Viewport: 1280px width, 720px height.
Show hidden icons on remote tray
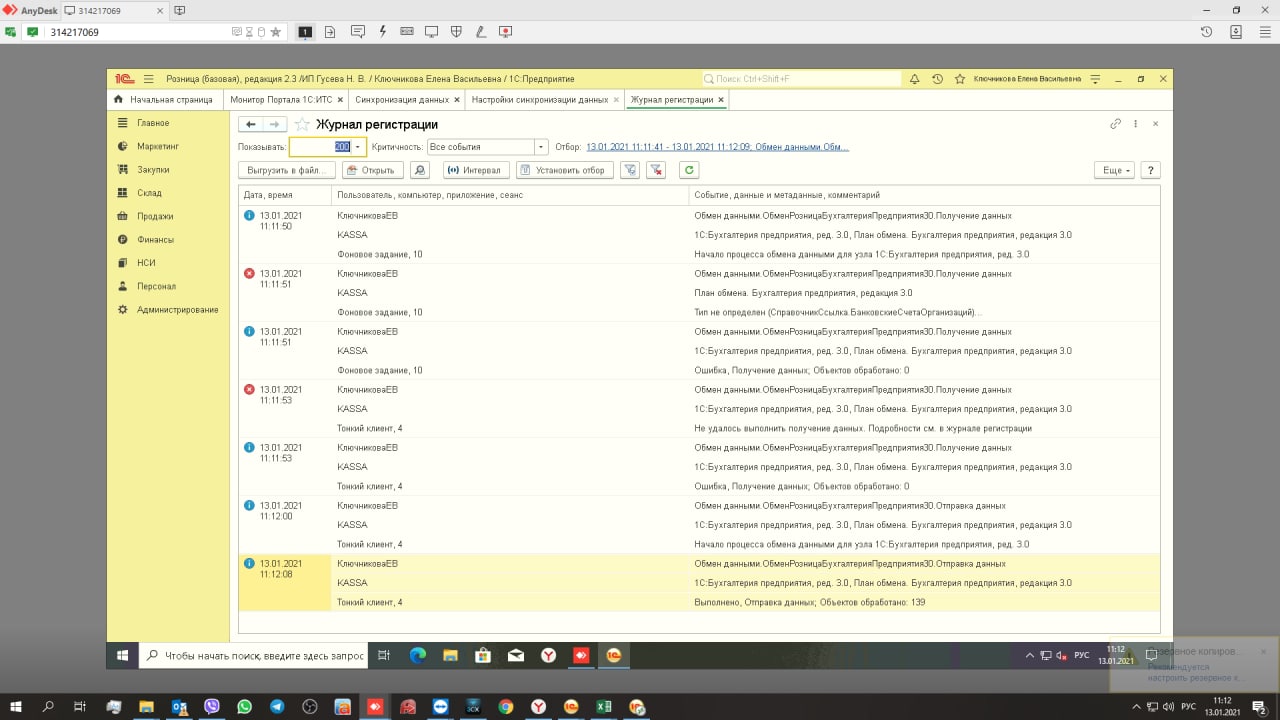[1030, 655]
